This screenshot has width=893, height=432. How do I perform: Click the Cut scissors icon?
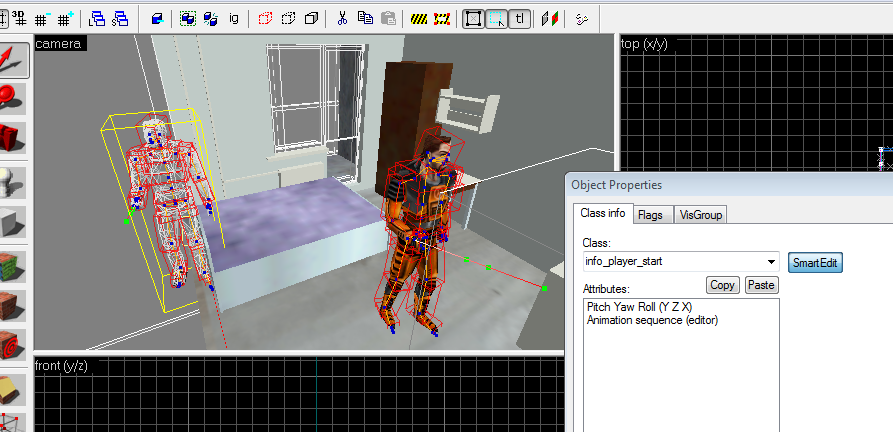click(342, 18)
